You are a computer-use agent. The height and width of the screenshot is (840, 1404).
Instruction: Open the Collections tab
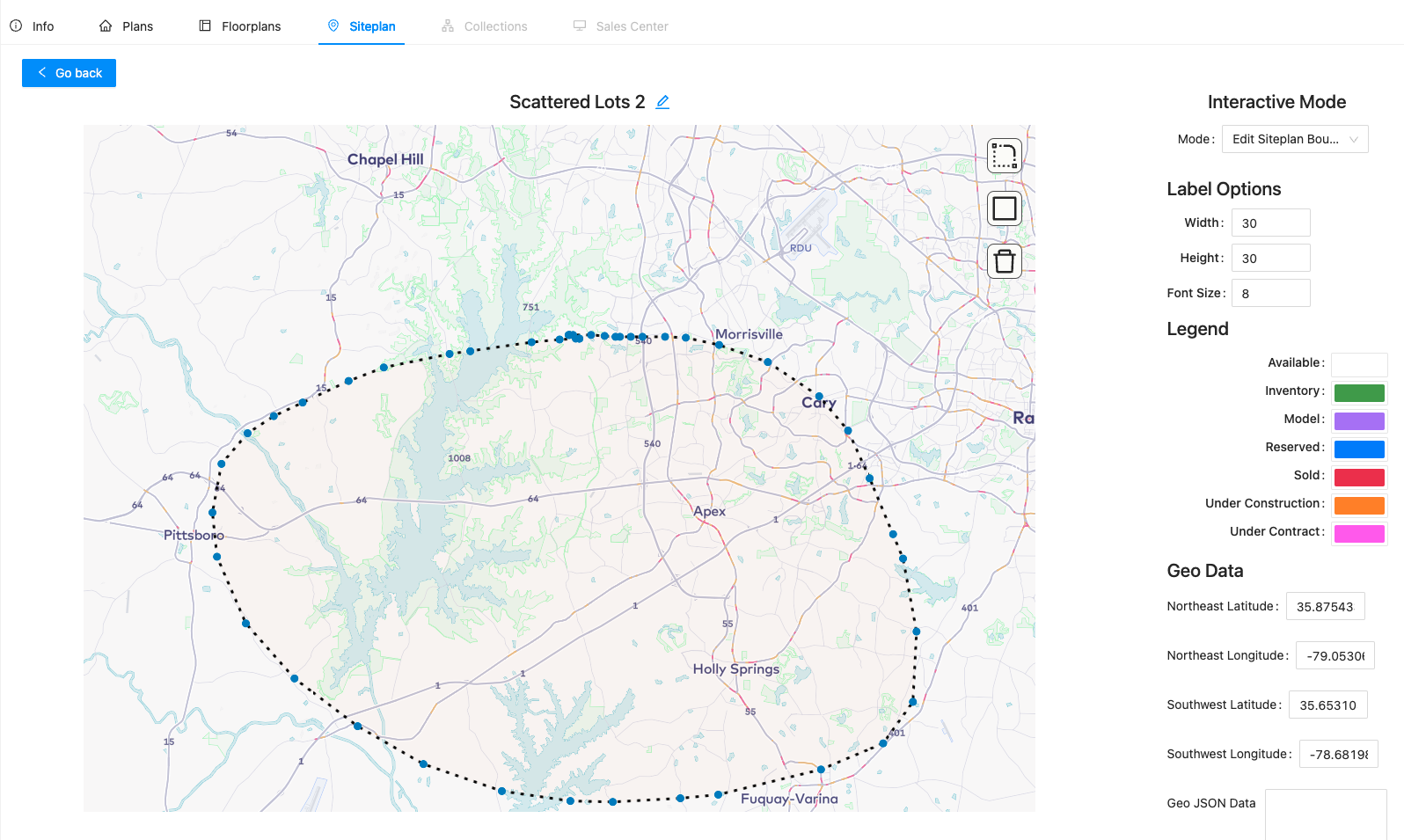[x=485, y=26]
